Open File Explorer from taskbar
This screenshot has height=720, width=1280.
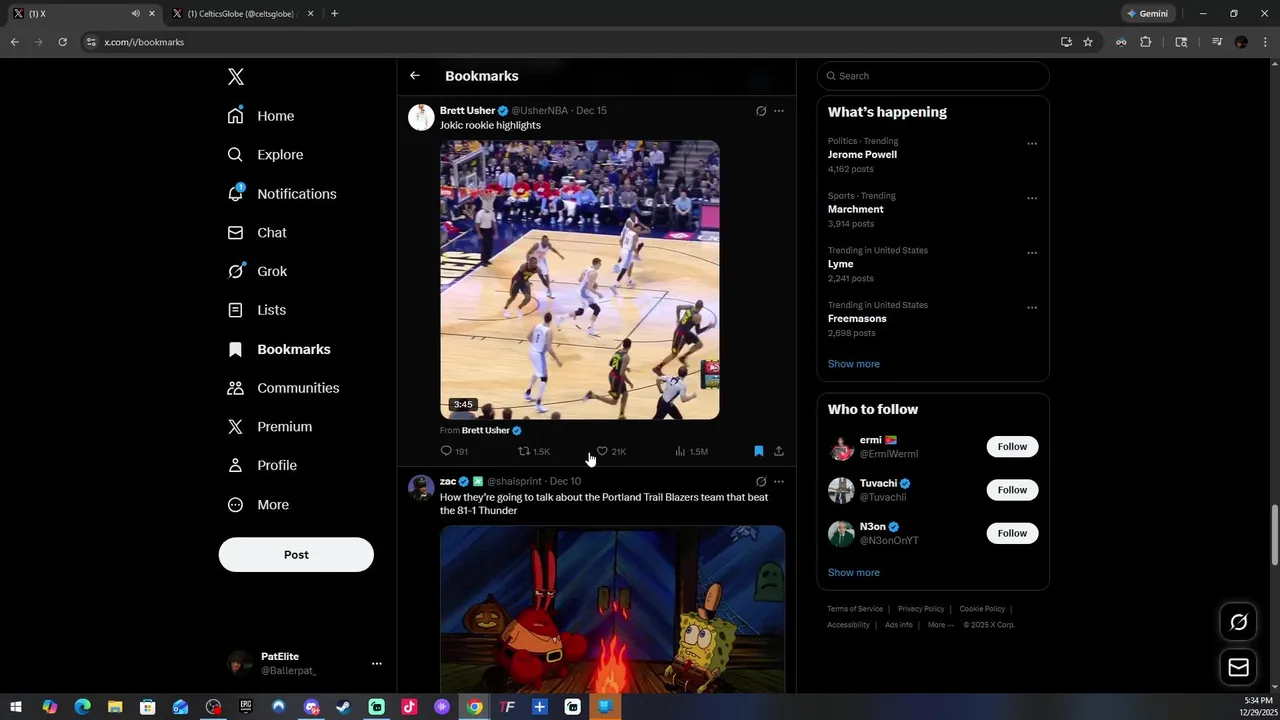pyautogui.click(x=115, y=707)
